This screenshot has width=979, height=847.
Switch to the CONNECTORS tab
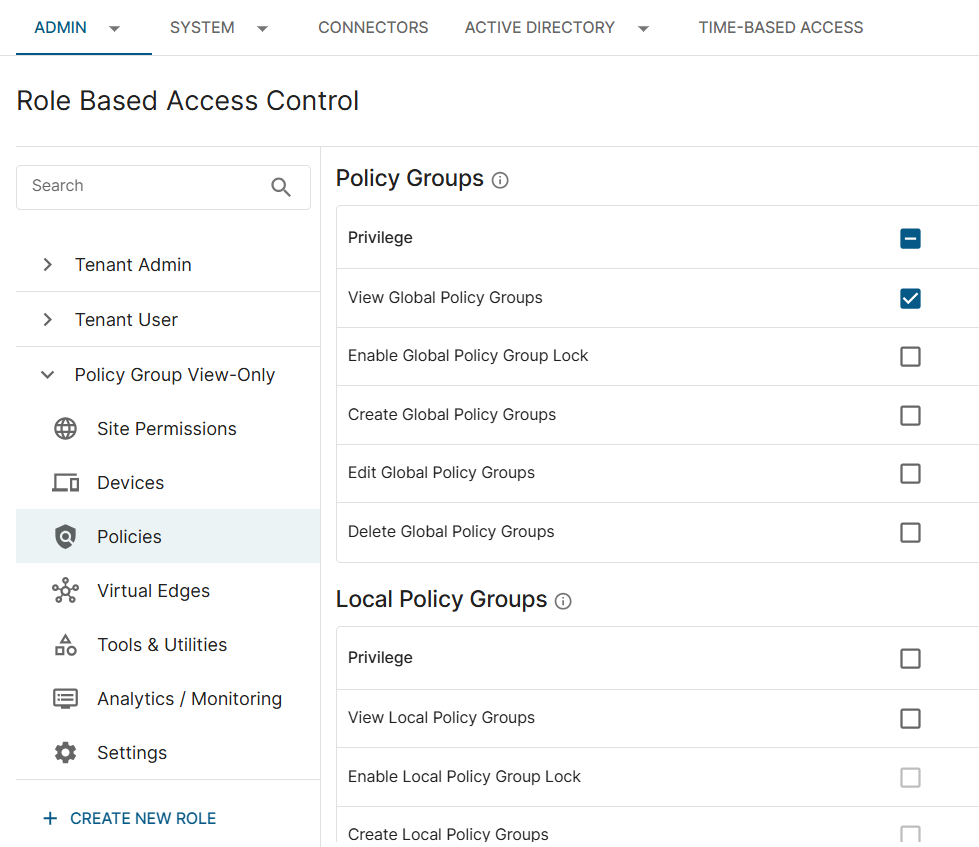coord(373,28)
